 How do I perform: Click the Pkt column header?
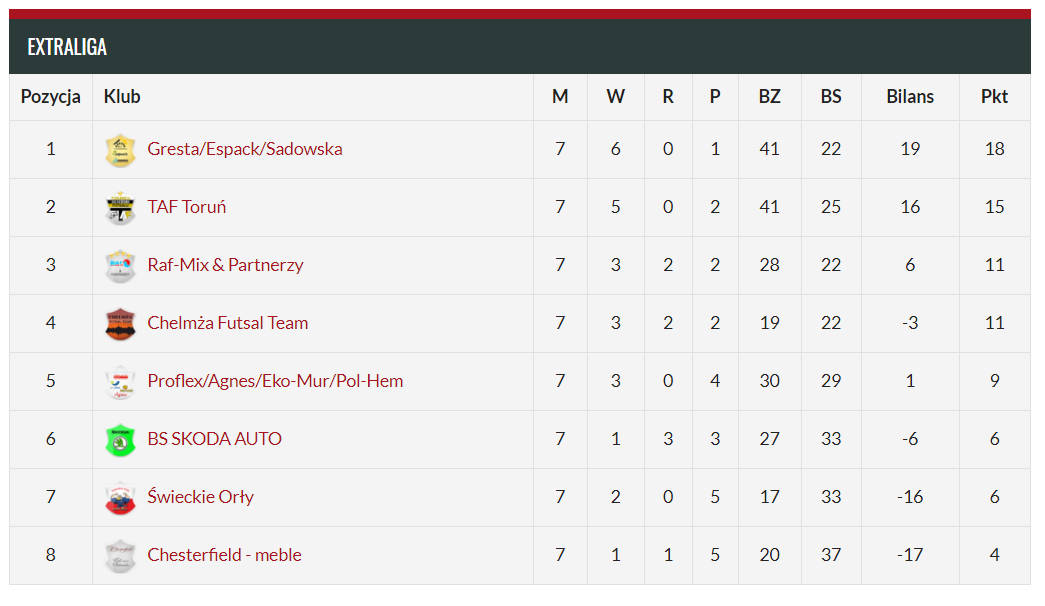click(994, 97)
